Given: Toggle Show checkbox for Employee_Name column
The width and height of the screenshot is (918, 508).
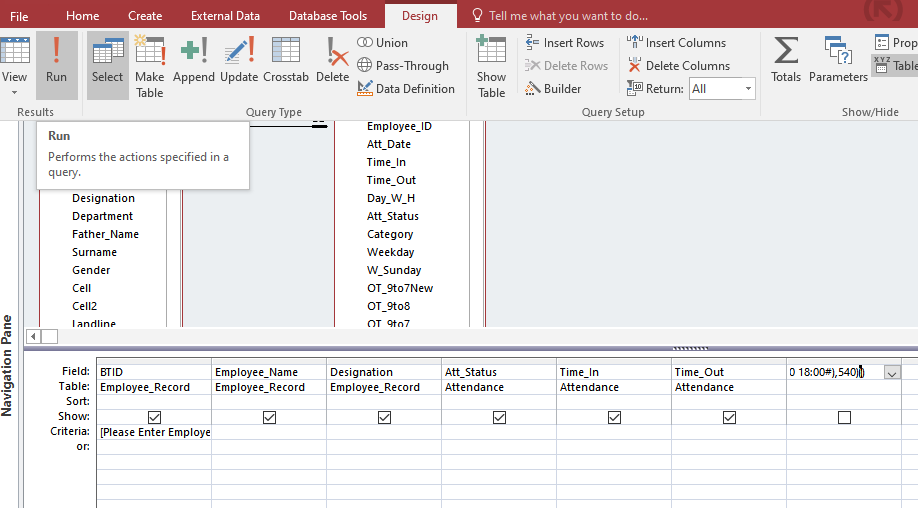Looking at the screenshot, I should click(x=269, y=417).
